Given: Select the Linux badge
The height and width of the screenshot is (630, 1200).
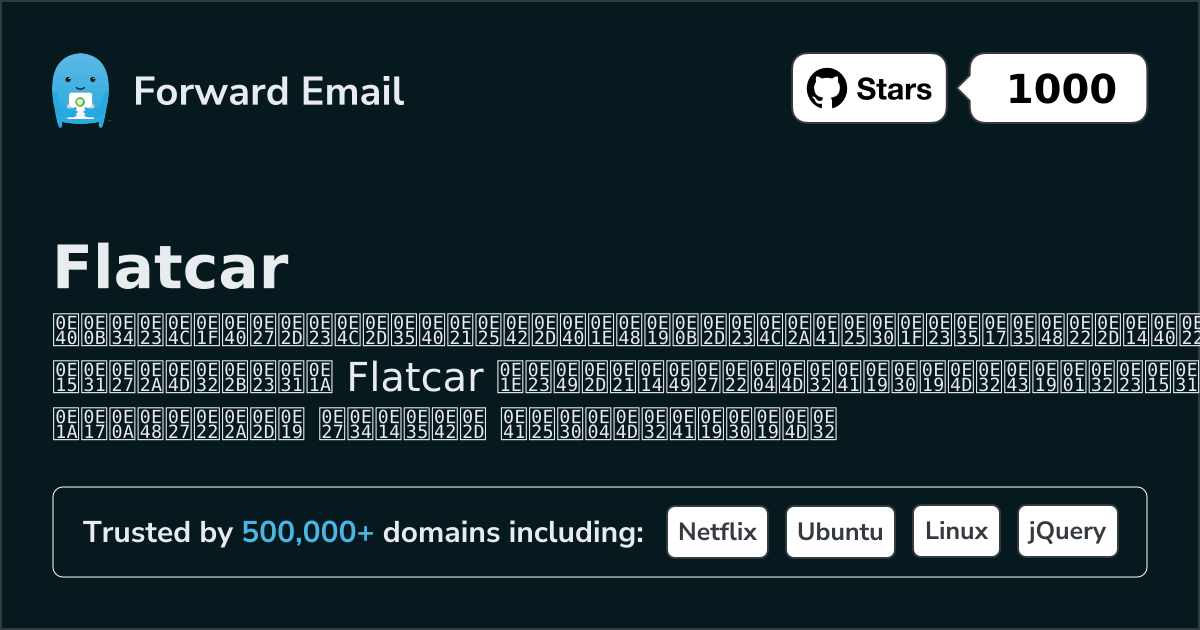Looking at the screenshot, I should coord(956,532).
